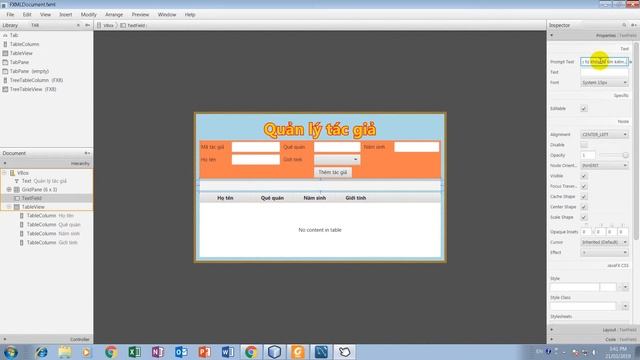640x360 pixels.
Task: Open the File menu
Action: pos(10,15)
